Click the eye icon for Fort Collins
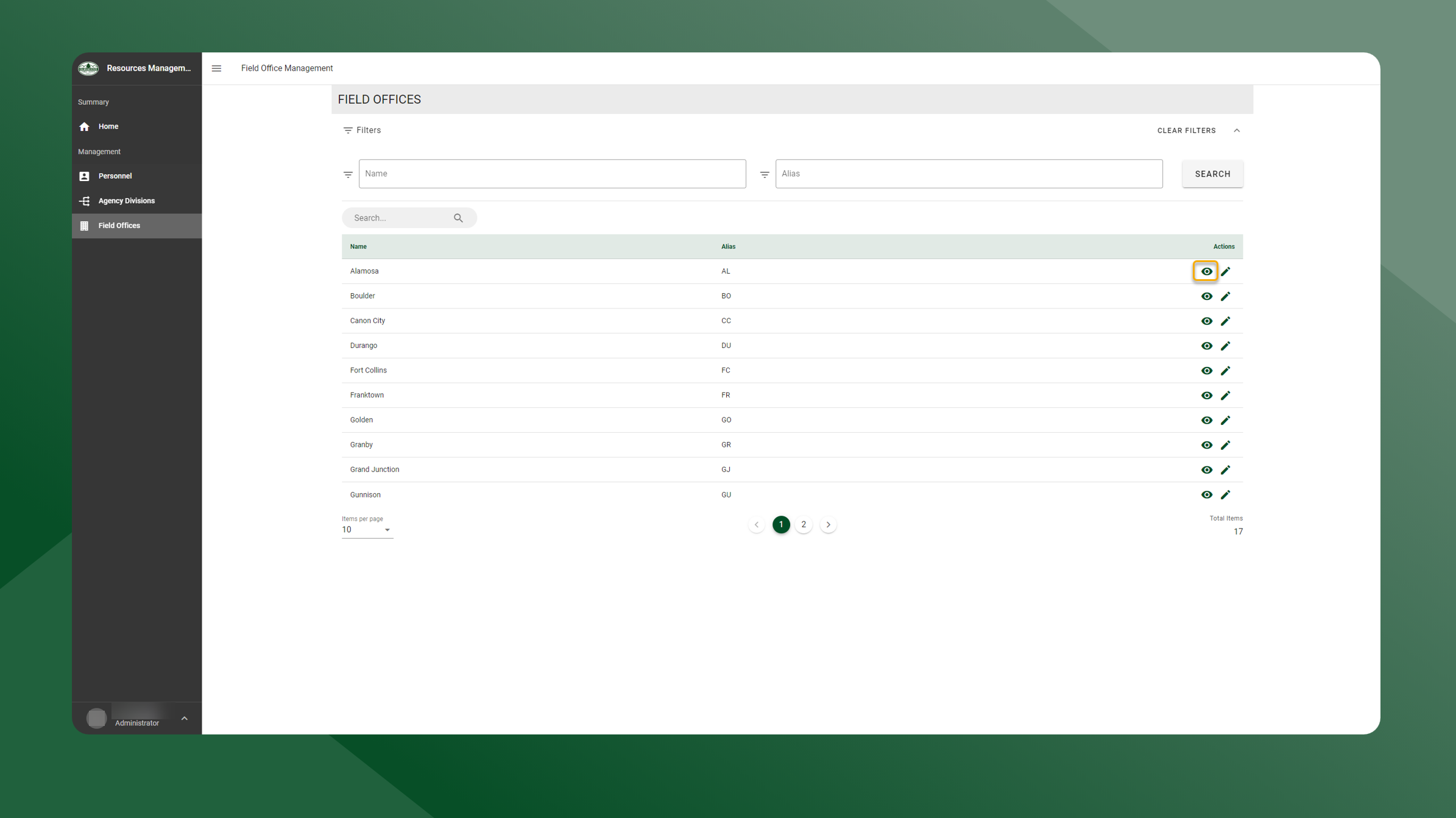 coord(1206,371)
